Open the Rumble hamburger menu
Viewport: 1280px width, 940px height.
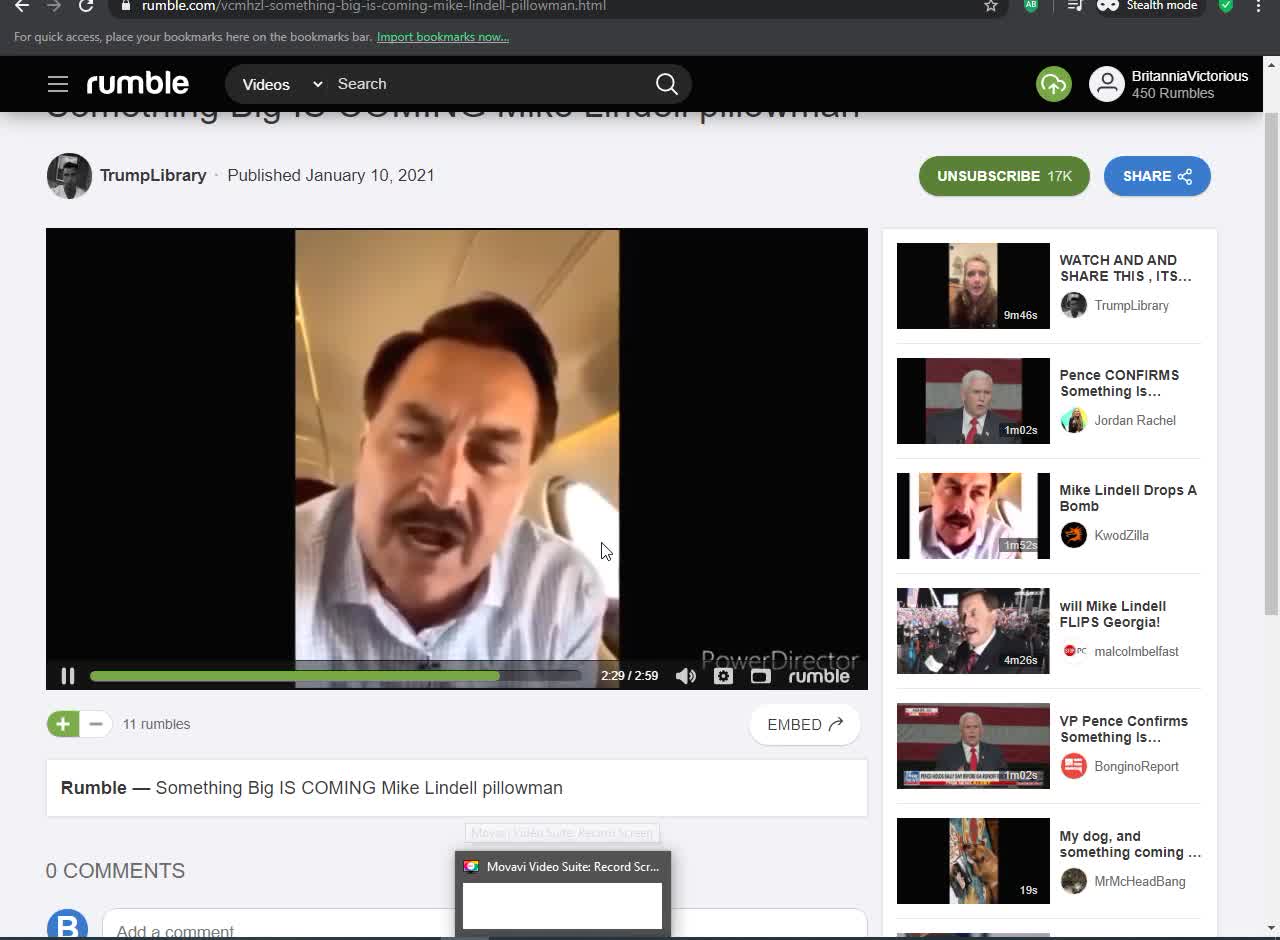pos(58,84)
